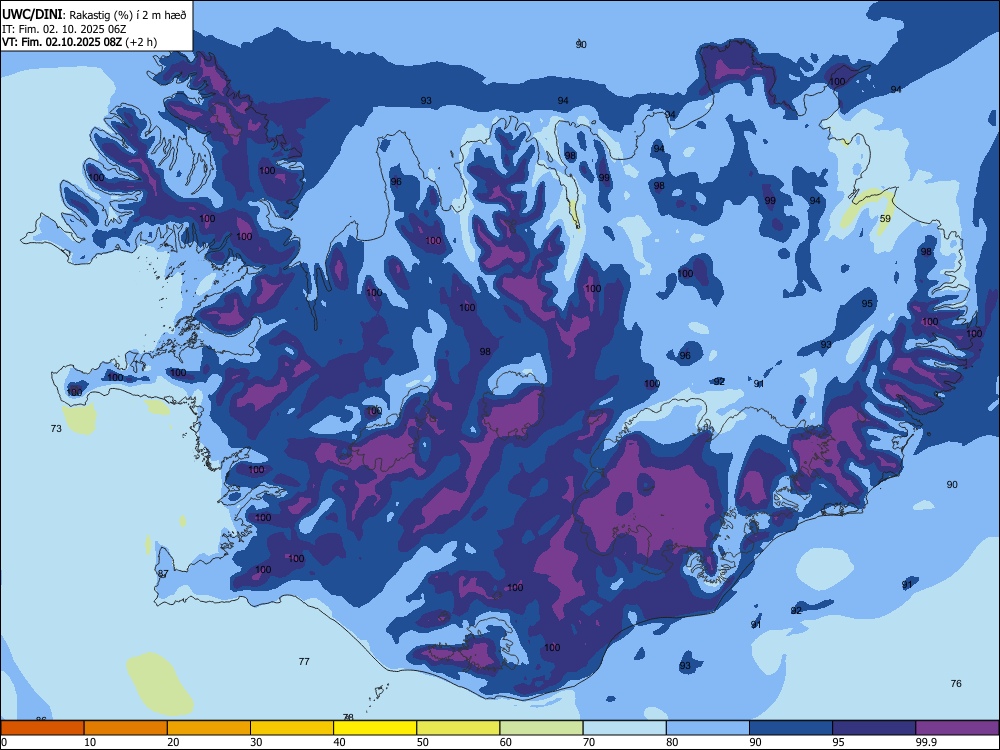Click the '77' value over the southern sea
This screenshot has height=750, width=1000.
(304, 661)
